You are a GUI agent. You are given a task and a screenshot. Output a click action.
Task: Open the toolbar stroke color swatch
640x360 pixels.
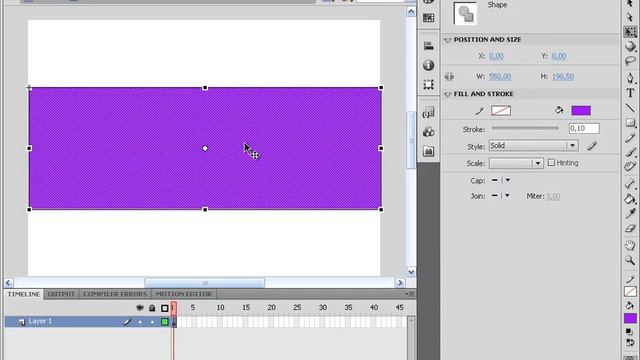(630, 292)
